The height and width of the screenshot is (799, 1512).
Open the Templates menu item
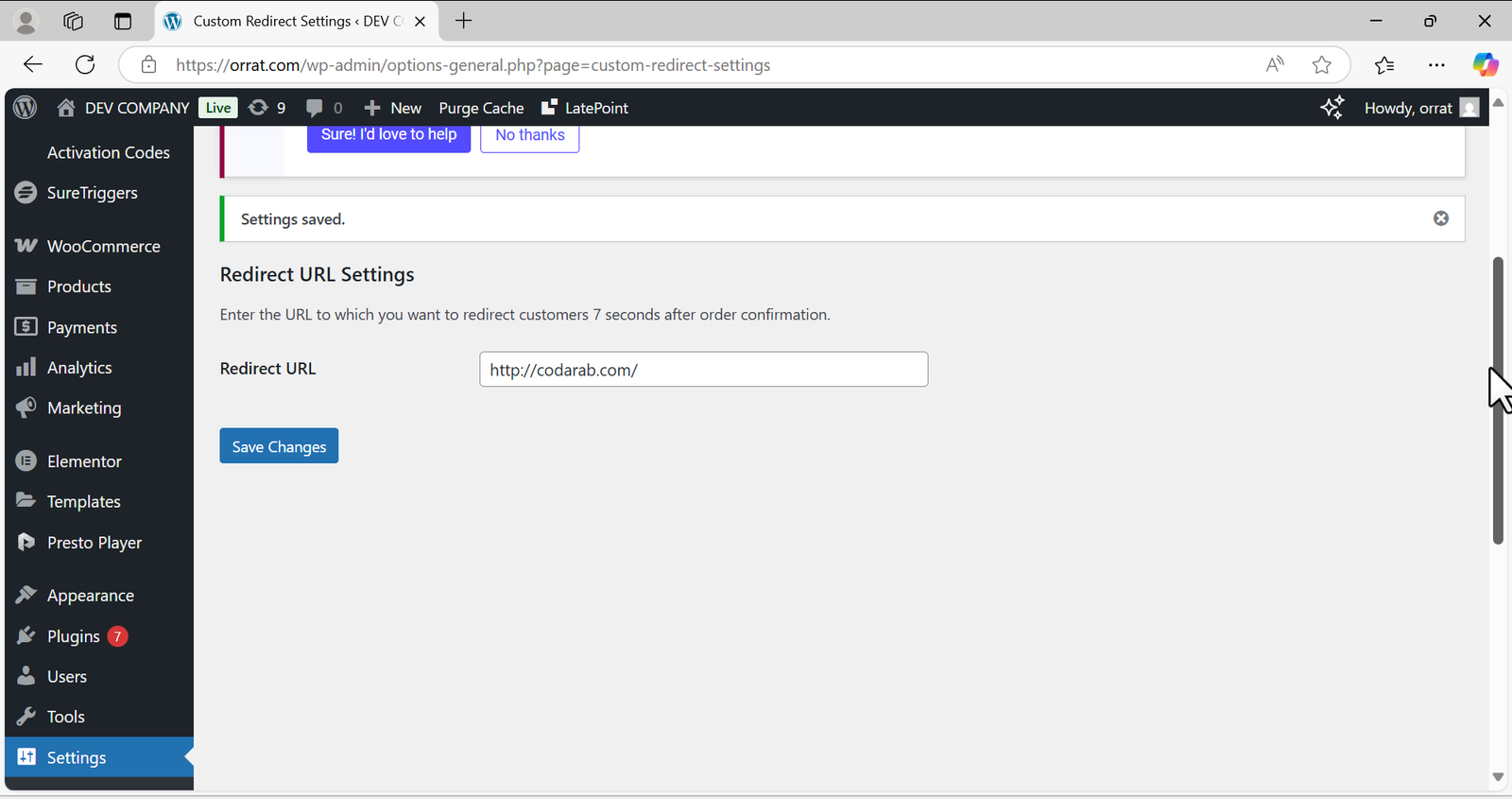[99, 502]
